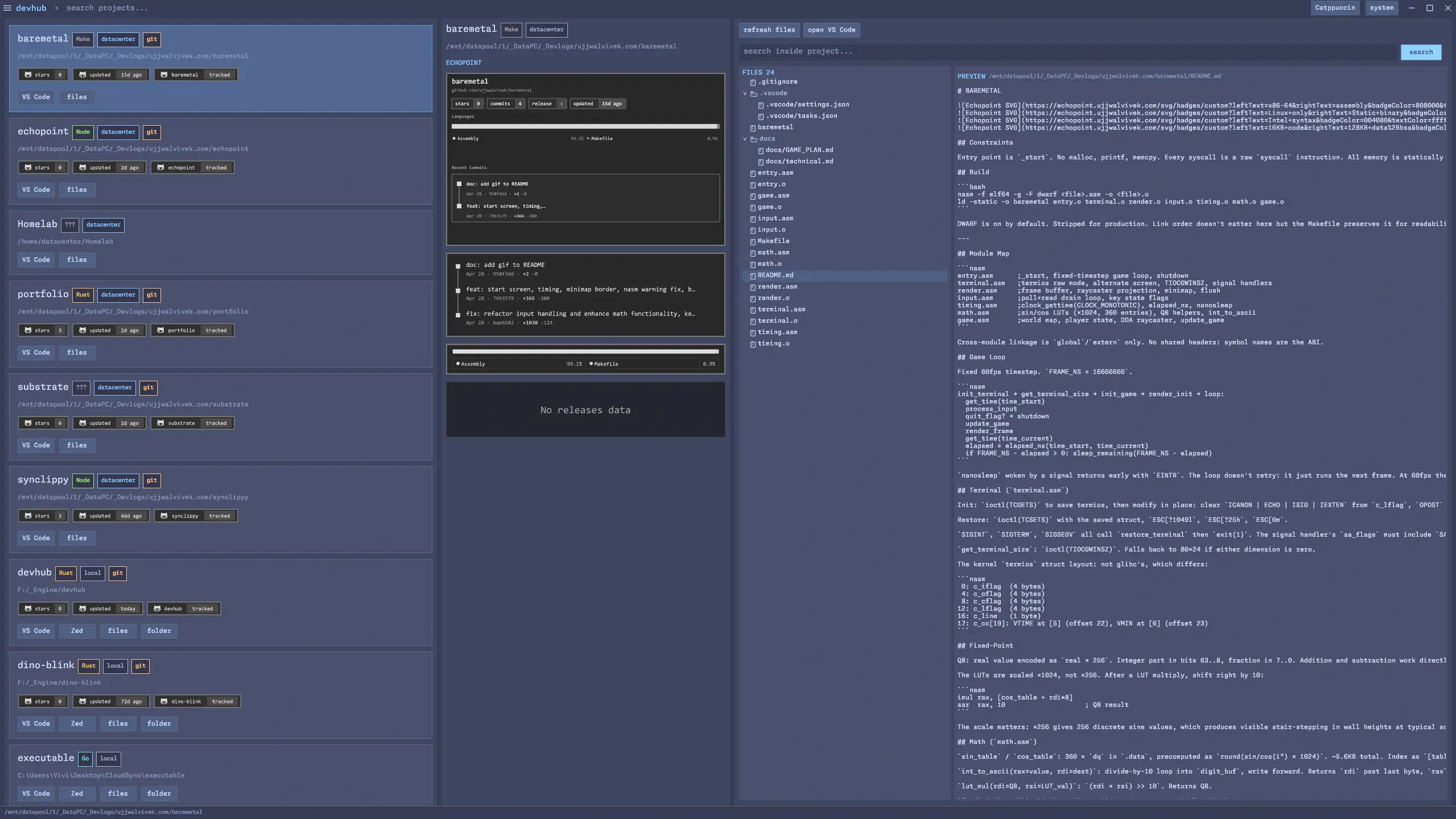
Task: Click GitHub icon in portfolio tracked badge
Action: (160, 330)
